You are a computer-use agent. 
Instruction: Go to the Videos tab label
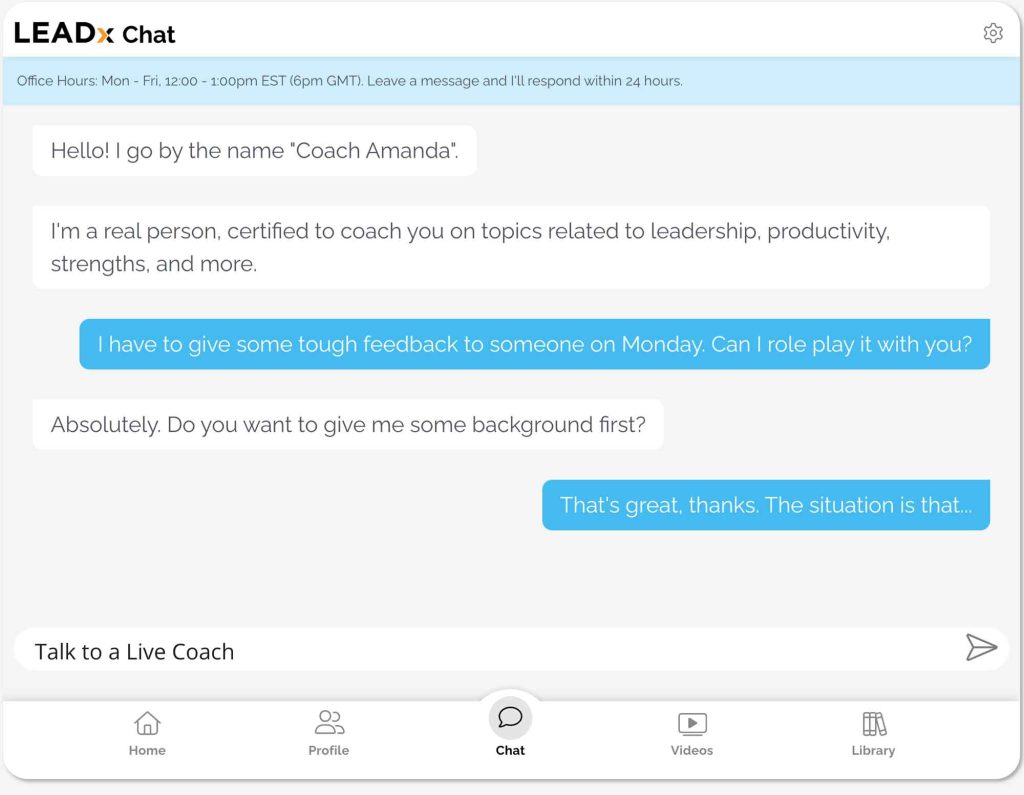click(x=692, y=750)
